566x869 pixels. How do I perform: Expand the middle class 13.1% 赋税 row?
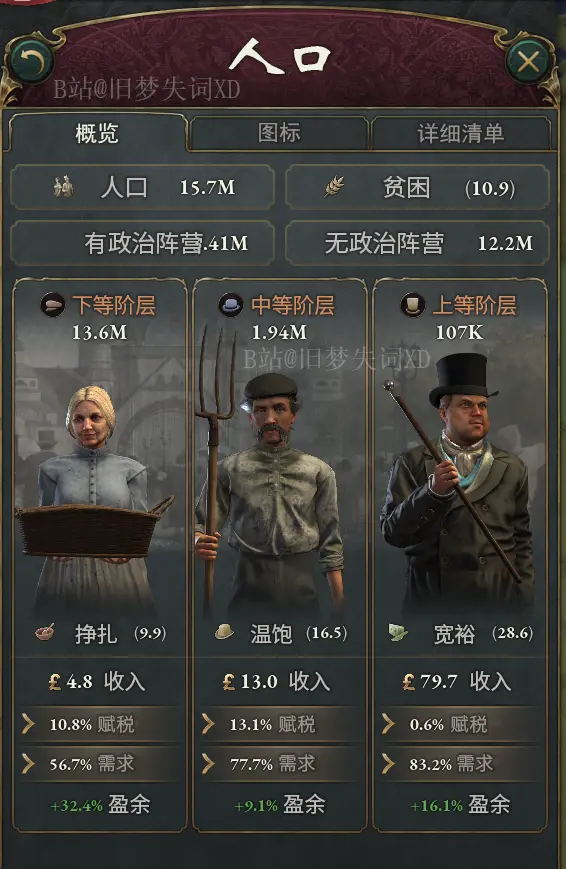click(x=280, y=724)
